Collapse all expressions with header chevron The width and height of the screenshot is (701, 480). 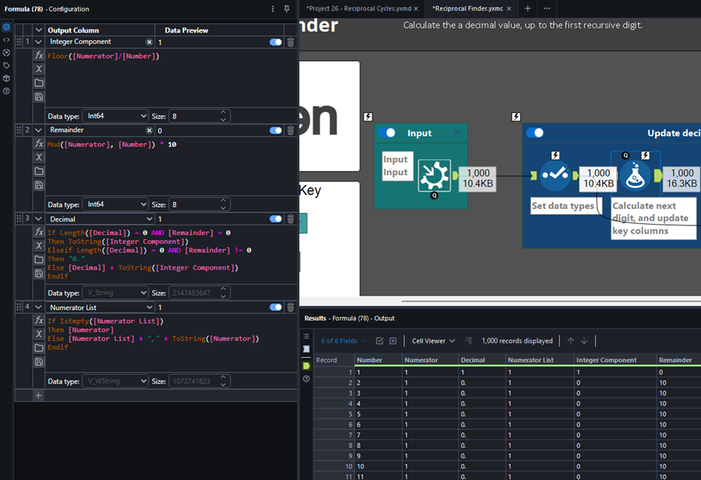[x=39, y=30]
